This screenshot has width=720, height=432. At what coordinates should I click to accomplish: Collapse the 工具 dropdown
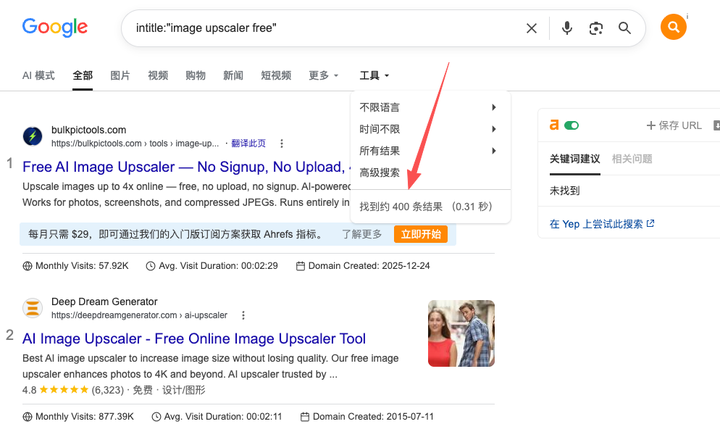pos(374,75)
